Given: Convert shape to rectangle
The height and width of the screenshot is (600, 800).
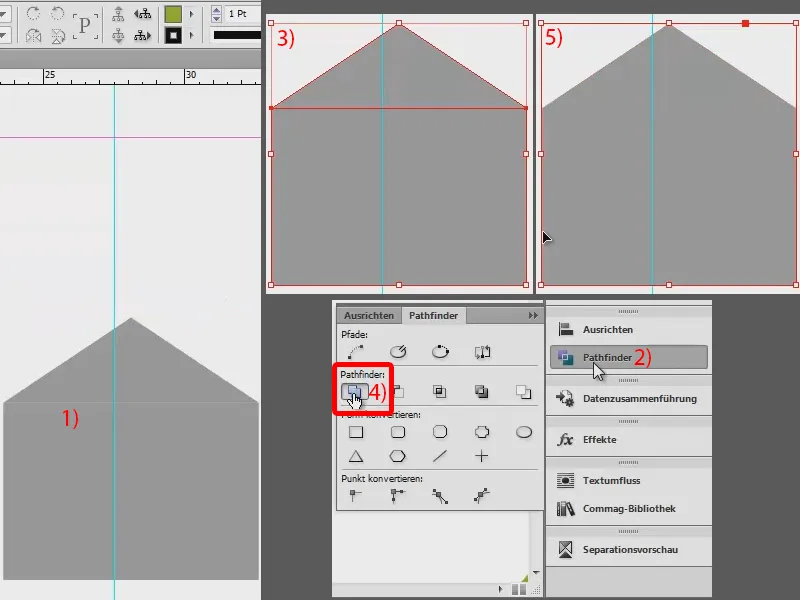Looking at the screenshot, I should 356,432.
